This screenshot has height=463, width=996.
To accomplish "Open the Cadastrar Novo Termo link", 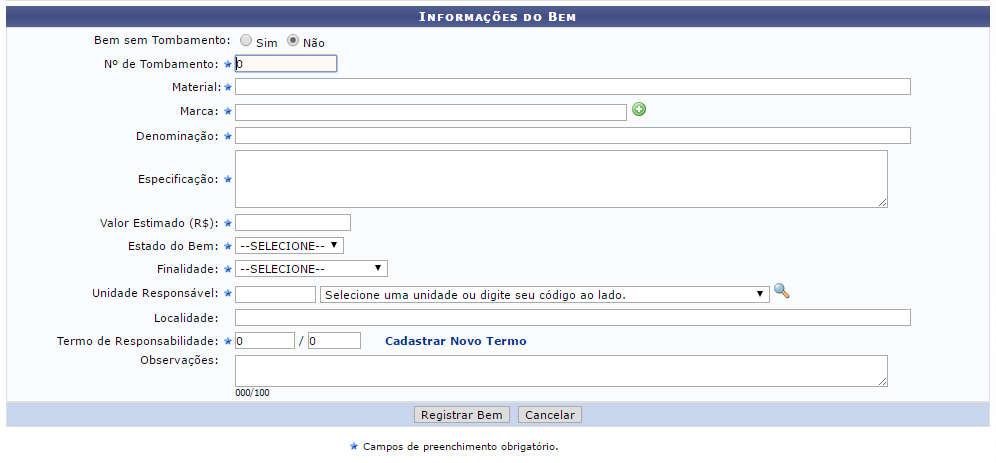I will [455, 341].
